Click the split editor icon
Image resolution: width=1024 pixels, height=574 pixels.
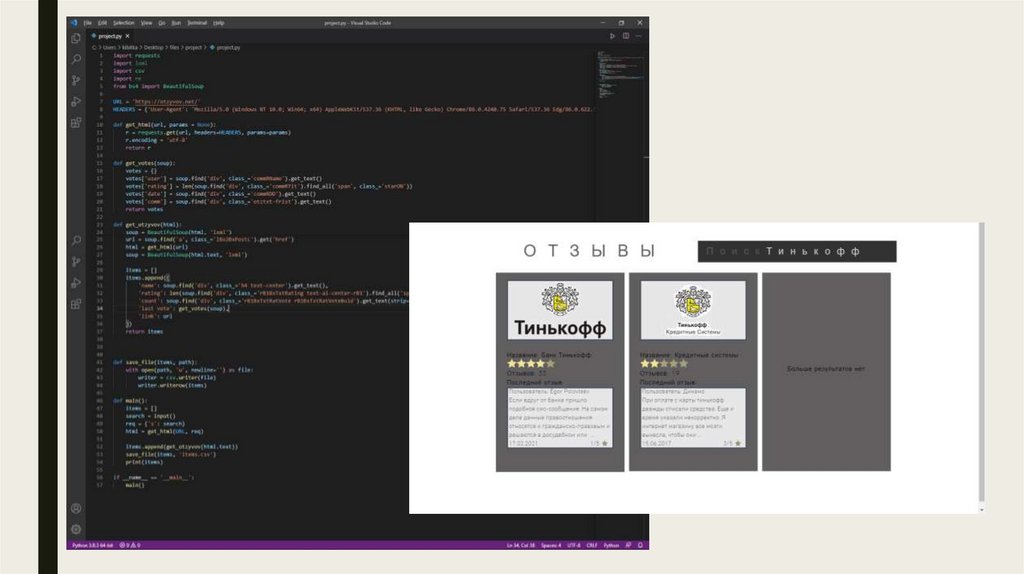coord(625,36)
